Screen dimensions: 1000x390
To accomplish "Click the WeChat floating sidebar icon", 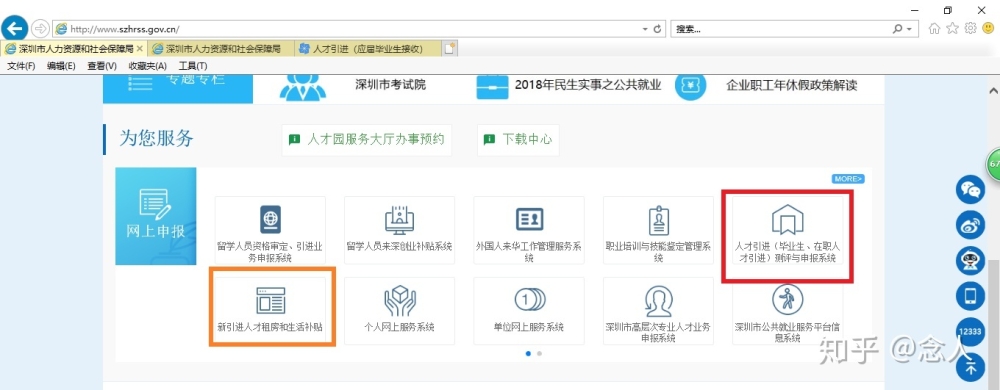I will tap(970, 189).
